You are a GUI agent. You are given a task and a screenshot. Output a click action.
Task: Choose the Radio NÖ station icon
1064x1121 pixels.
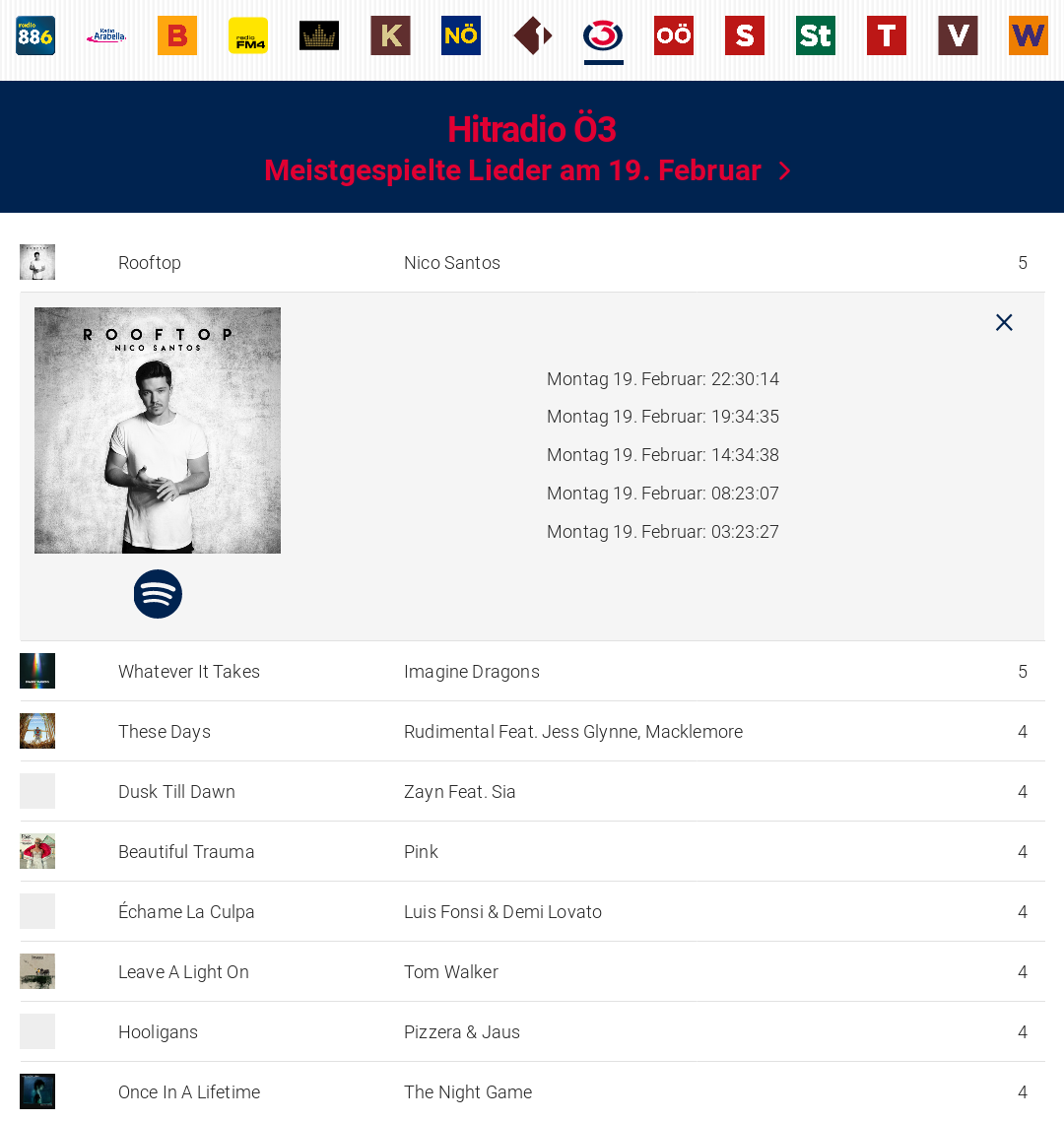(461, 35)
